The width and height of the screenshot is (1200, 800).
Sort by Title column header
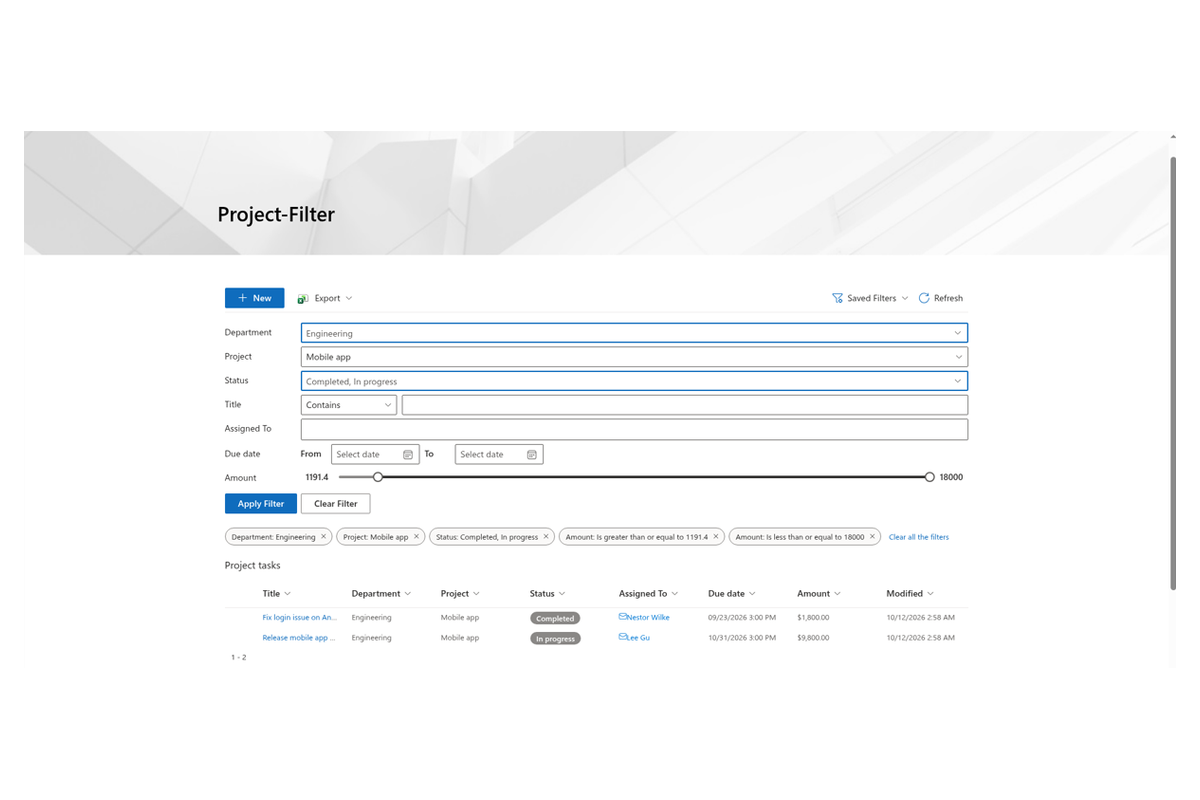(x=277, y=594)
